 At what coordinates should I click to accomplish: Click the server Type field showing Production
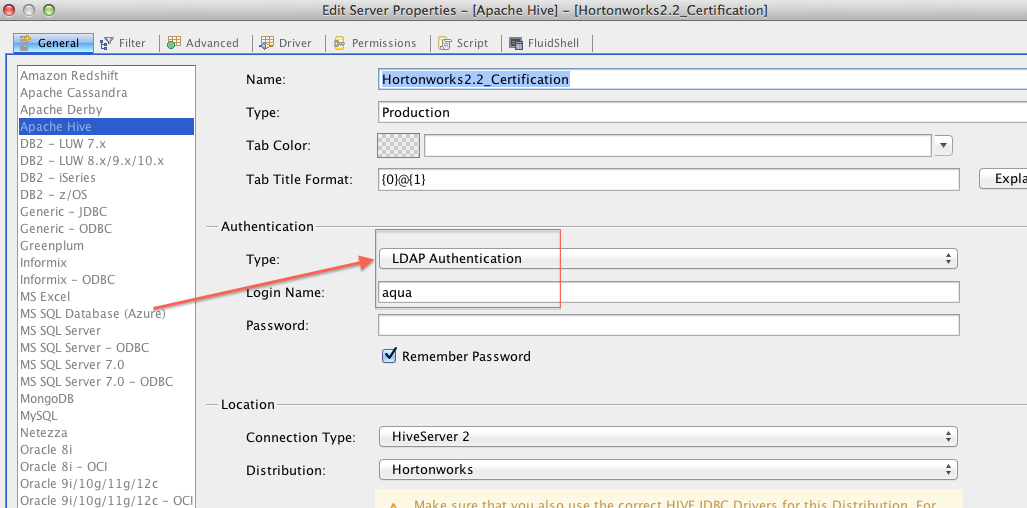click(x=702, y=113)
